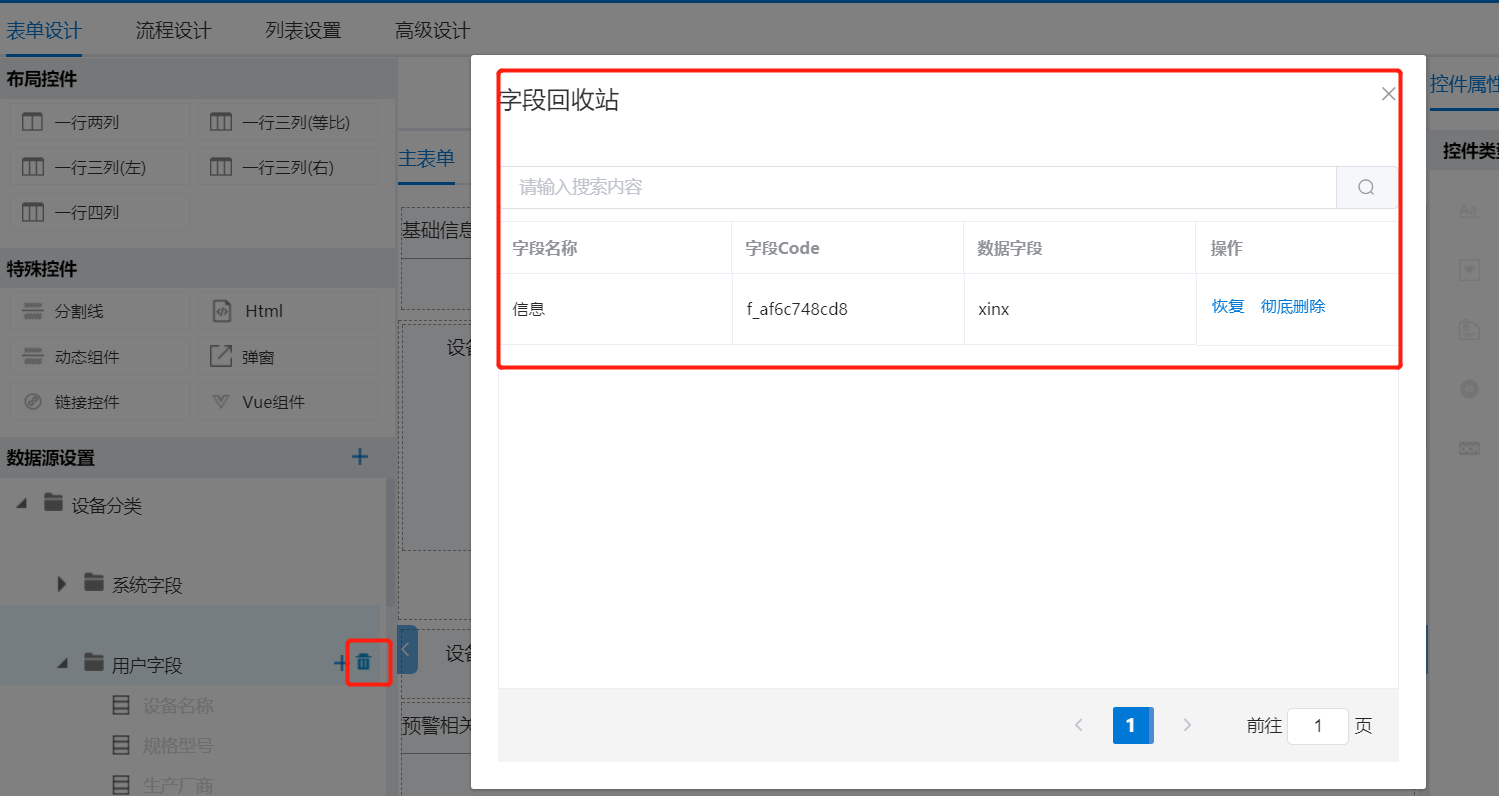1499x796 pixels.
Task: Switch to 高级设计 tab
Action: pyautogui.click(x=432, y=31)
